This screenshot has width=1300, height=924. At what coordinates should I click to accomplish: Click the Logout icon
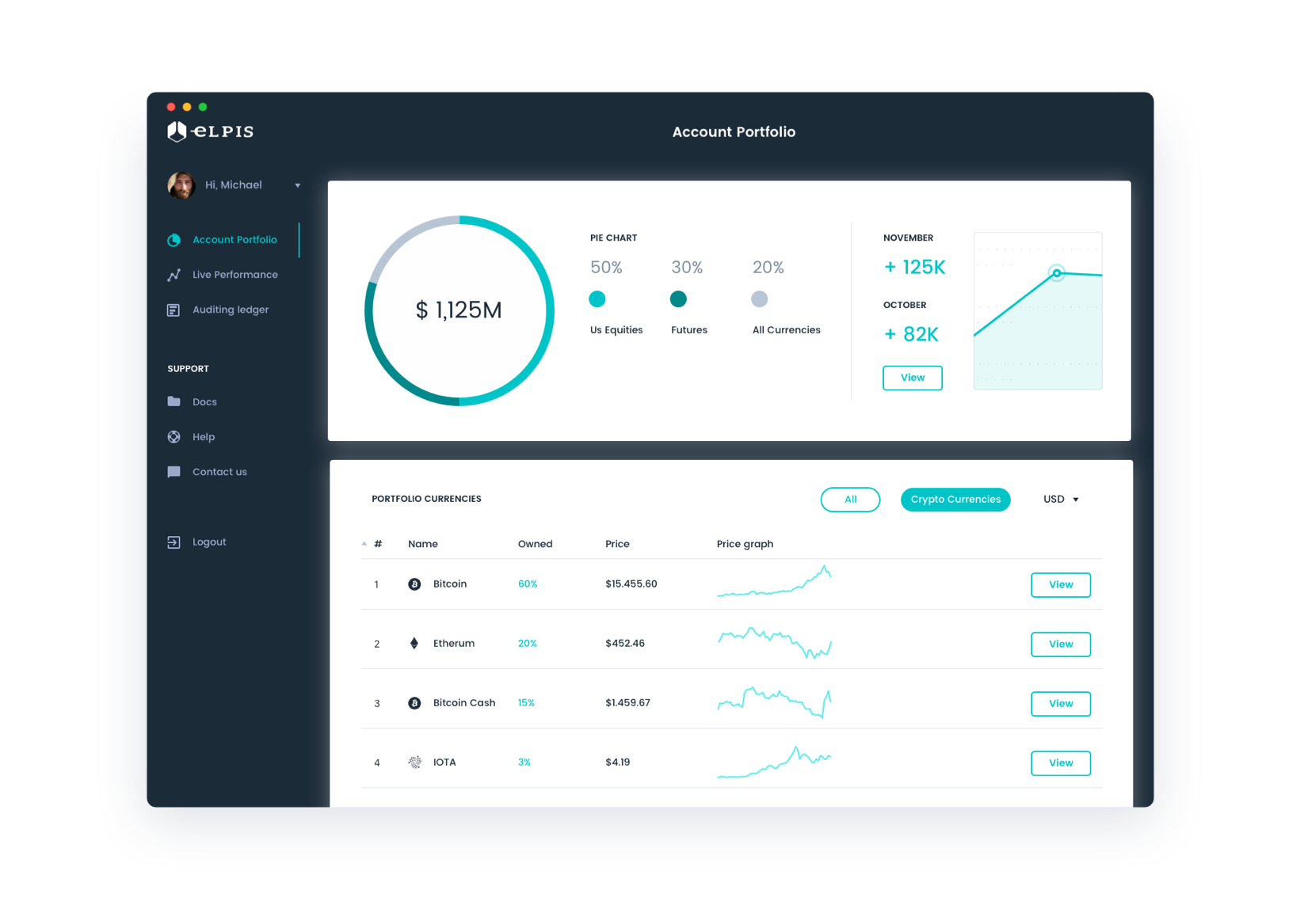[x=173, y=542]
